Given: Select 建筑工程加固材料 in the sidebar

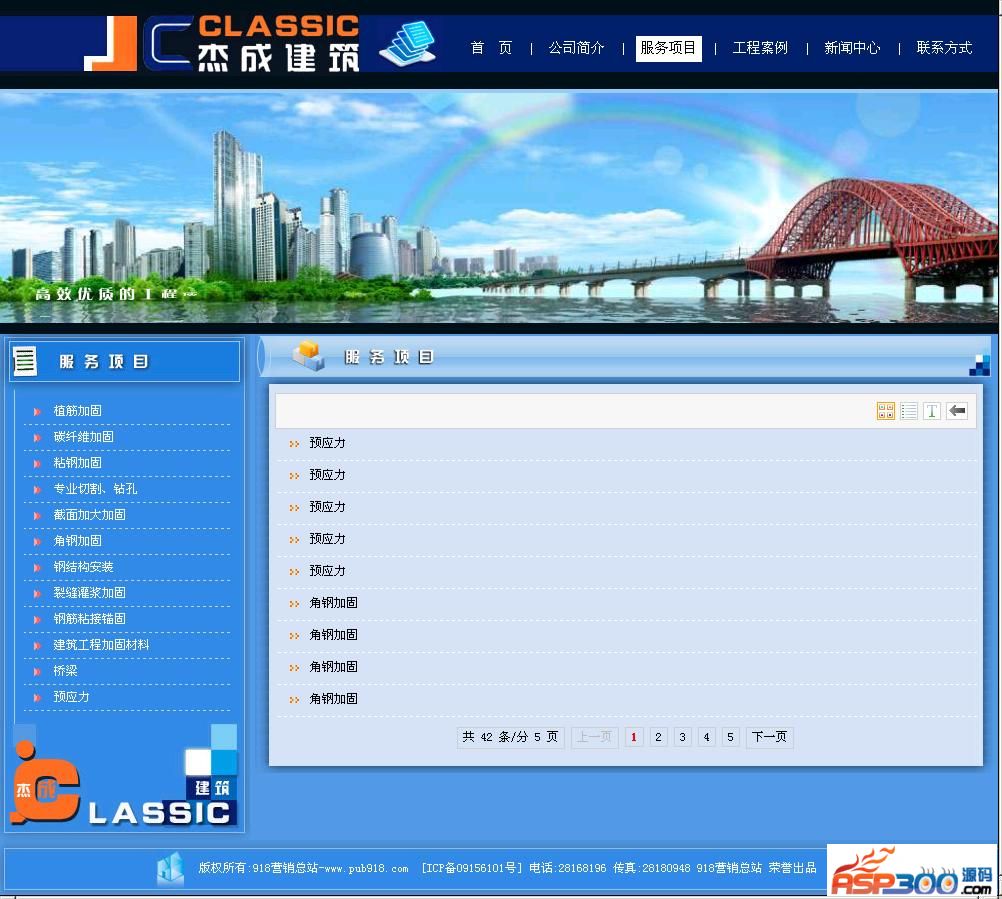Looking at the screenshot, I should tap(101, 645).
